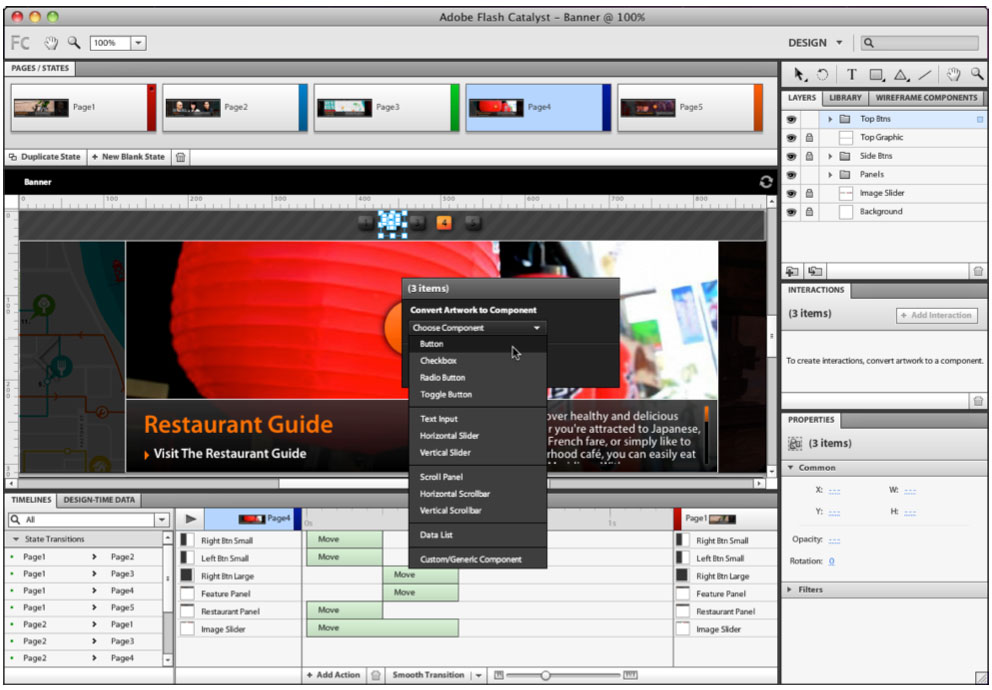The width and height of the screenshot is (992, 690).
Task: Click trash icon in Interactions panel
Action: (x=978, y=401)
